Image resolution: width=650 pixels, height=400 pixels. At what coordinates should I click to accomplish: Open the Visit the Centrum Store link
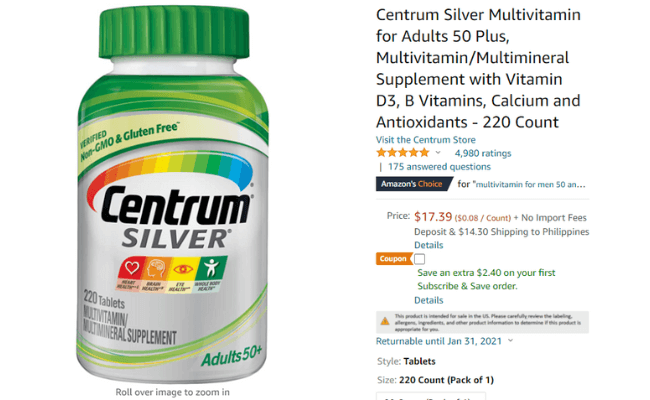click(426, 140)
